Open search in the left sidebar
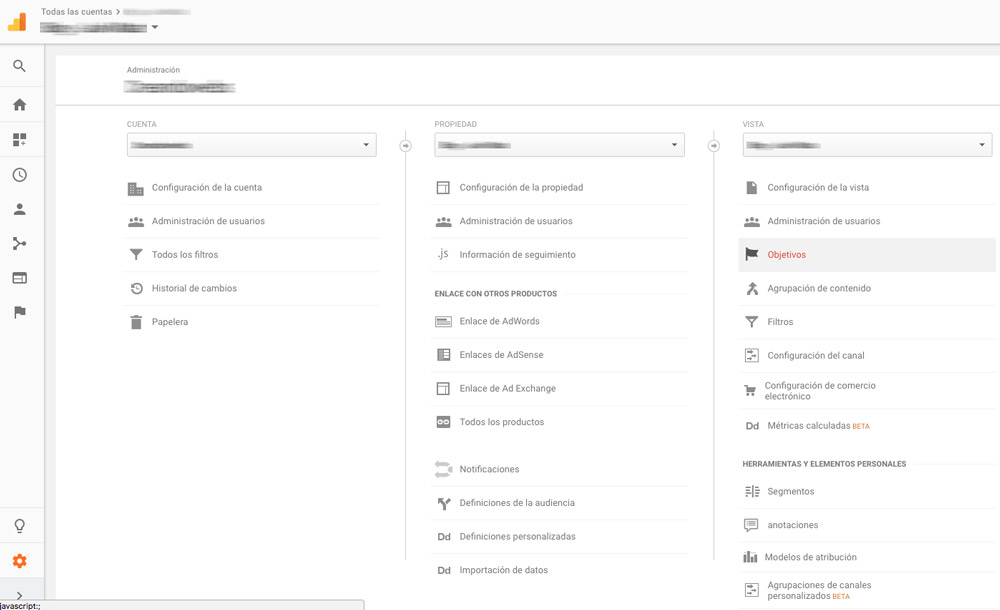Image resolution: width=1000 pixels, height=610 pixels. tap(20, 66)
